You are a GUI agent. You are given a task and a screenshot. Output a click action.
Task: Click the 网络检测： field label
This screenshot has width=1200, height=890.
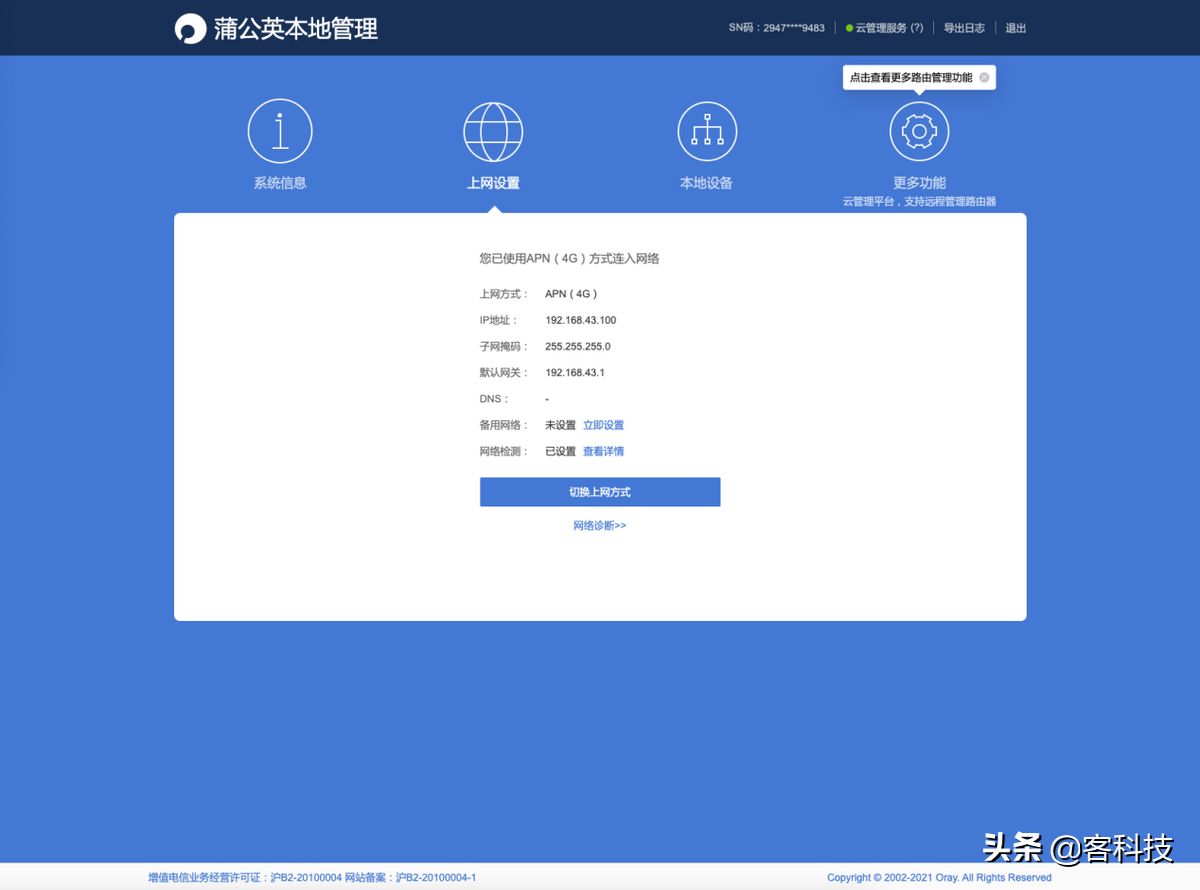click(x=504, y=451)
